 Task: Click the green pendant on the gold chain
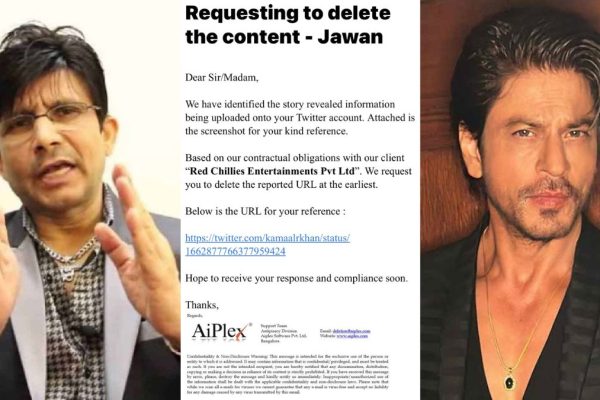coord(509,381)
